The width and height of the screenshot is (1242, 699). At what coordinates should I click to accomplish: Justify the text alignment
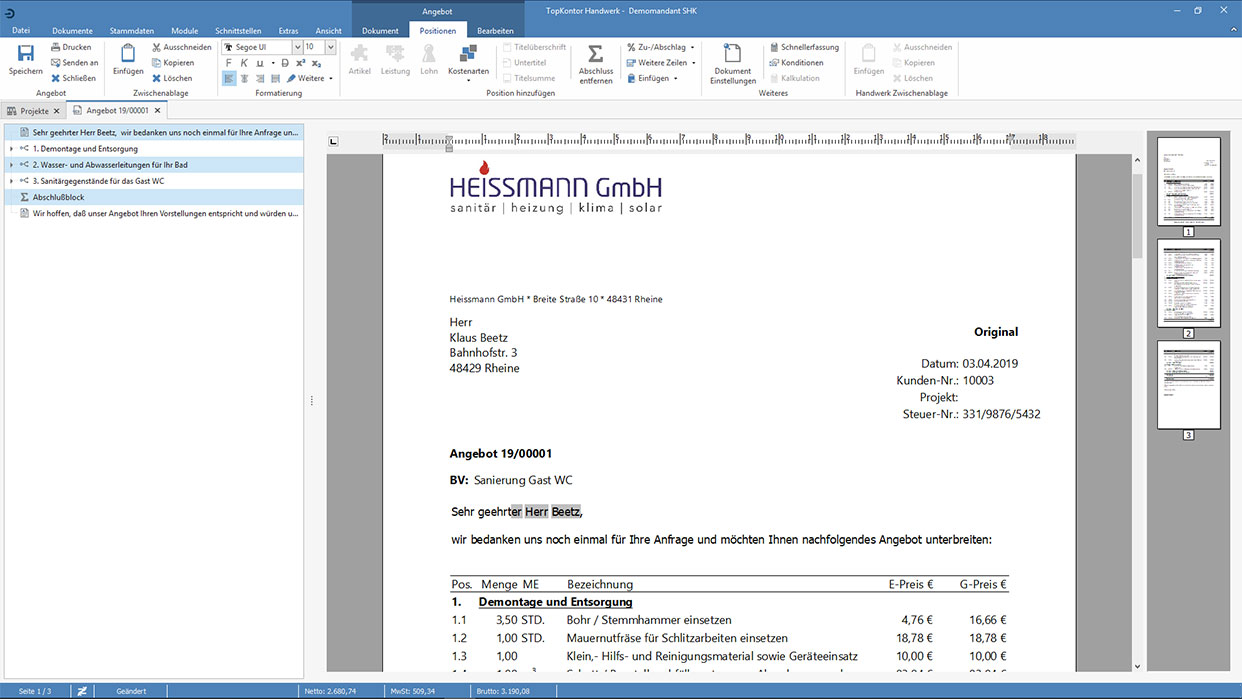[x=274, y=78]
